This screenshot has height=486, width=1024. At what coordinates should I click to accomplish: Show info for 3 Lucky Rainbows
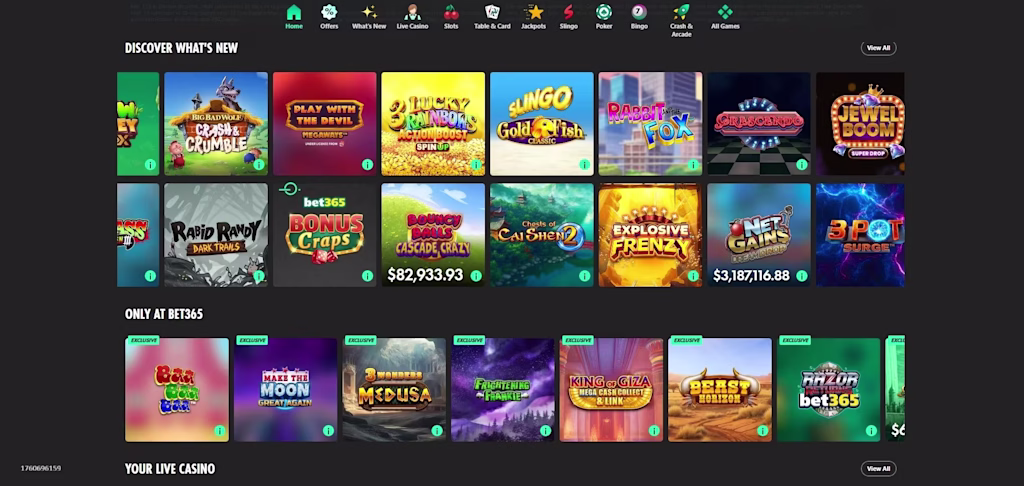coord(475,165)
